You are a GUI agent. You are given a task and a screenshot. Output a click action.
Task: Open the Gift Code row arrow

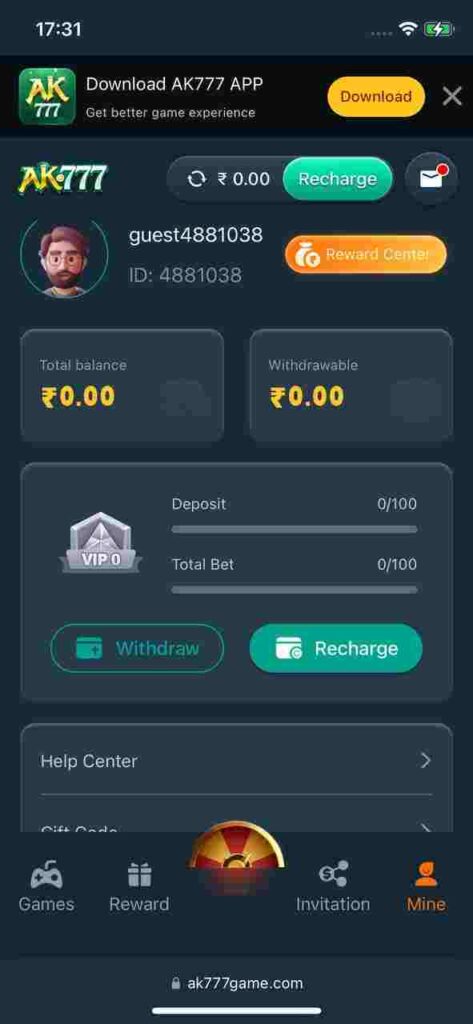pyautogui.click(x=426, y=828)
